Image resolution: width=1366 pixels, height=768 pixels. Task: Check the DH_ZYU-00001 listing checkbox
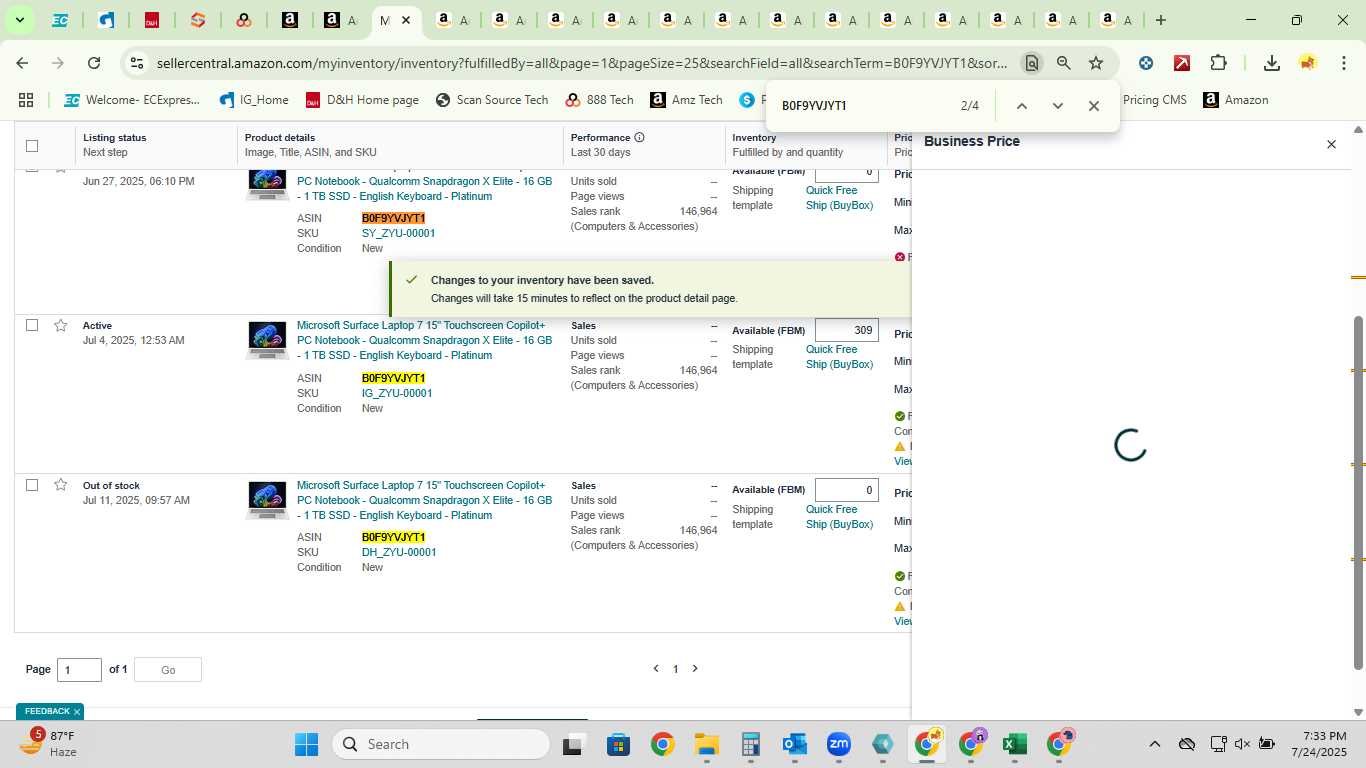32,485
